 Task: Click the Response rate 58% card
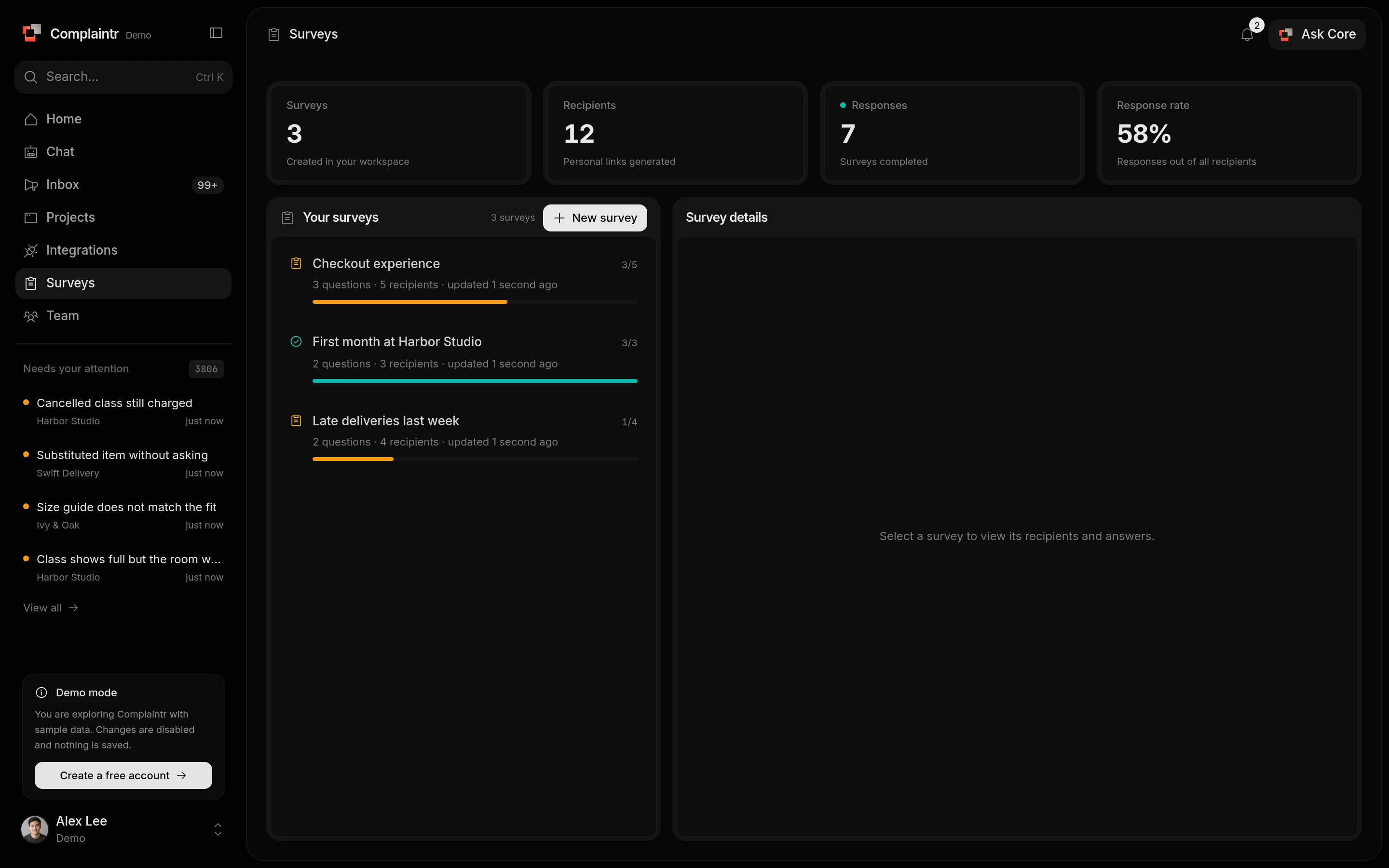tap(1229, 133)
